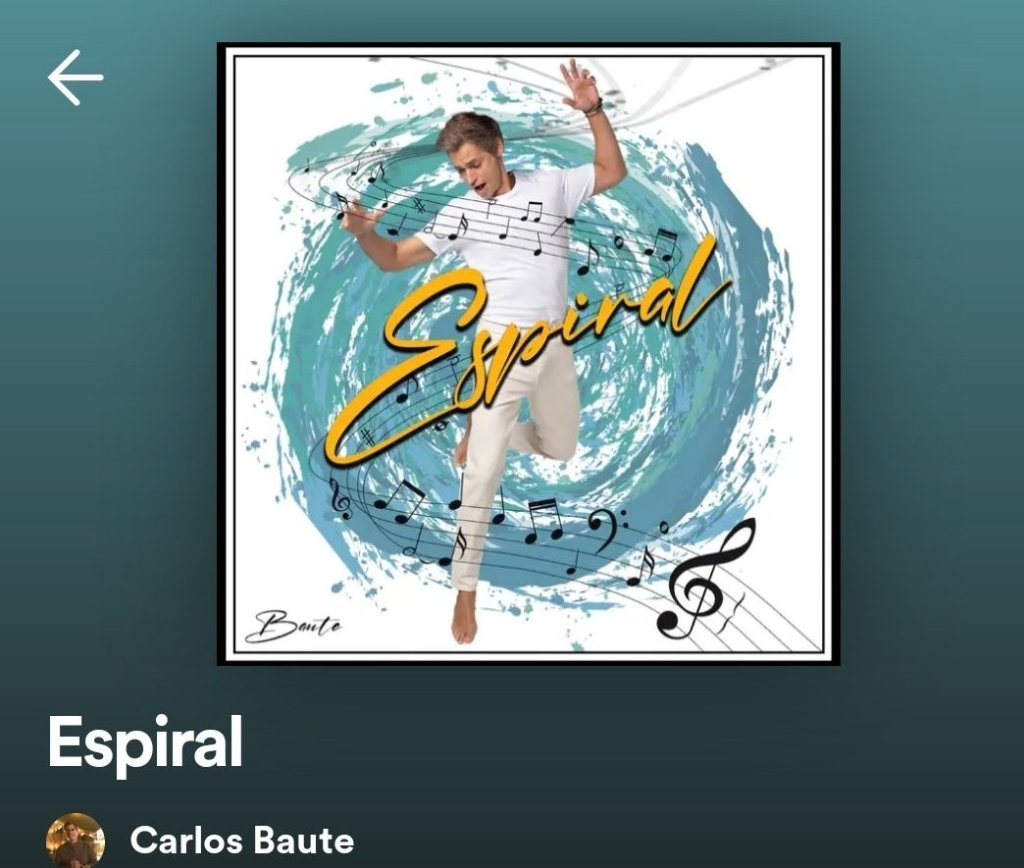Image resolution: width=1024 pixels, height=868 pixels.
Task: Click the beamed notes beside bass clef
Action: [543, 521]
